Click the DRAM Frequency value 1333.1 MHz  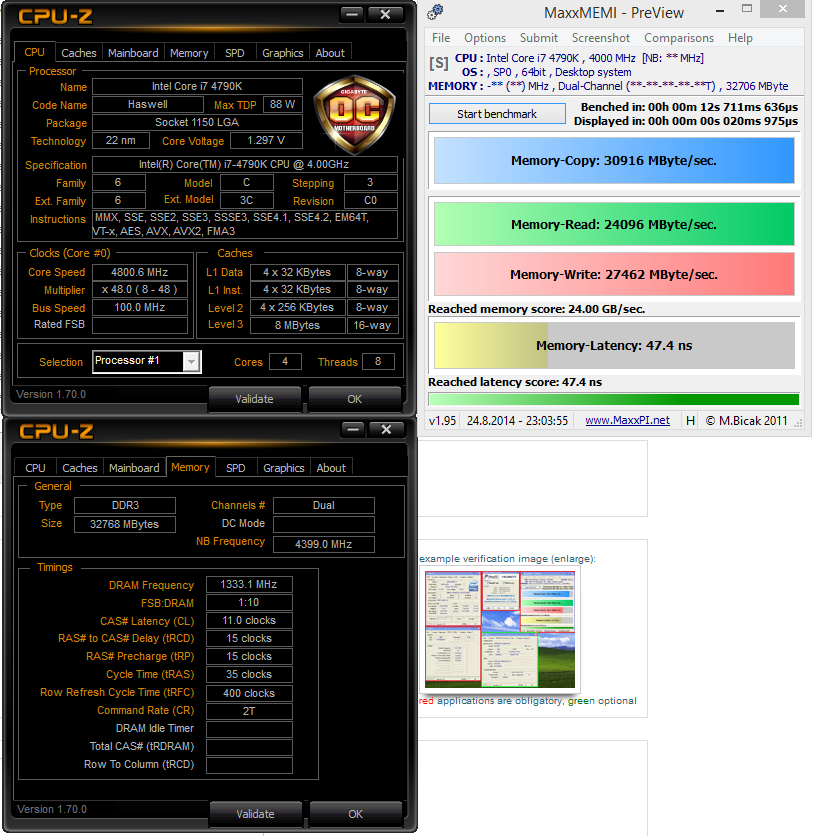tap(249, 584)
